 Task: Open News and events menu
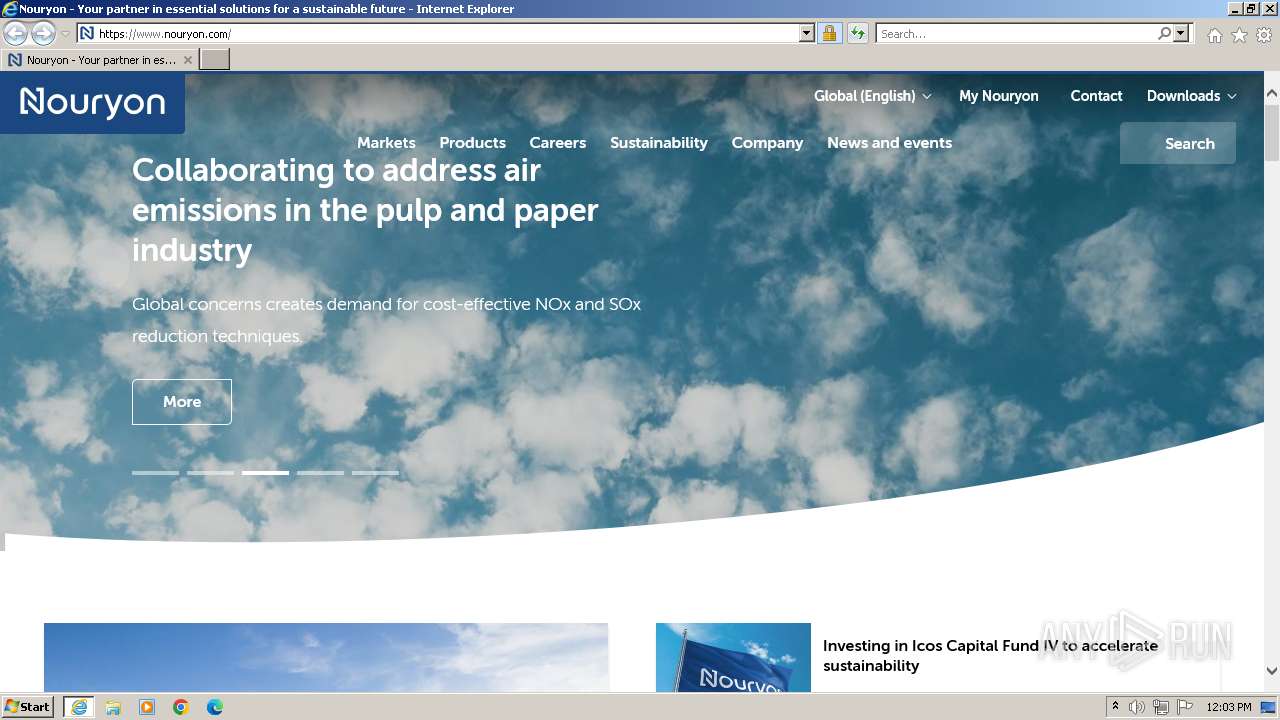[x=889, y=143]
